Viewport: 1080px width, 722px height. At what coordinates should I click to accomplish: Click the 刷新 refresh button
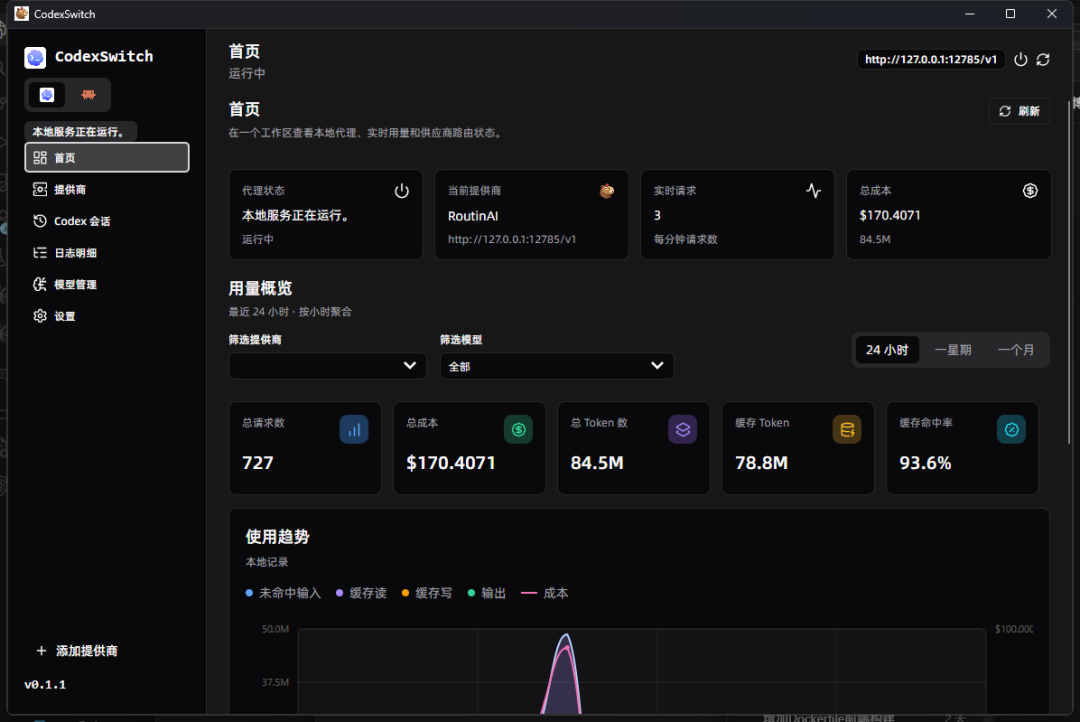pyautogui.click(x=1019, y=111)
